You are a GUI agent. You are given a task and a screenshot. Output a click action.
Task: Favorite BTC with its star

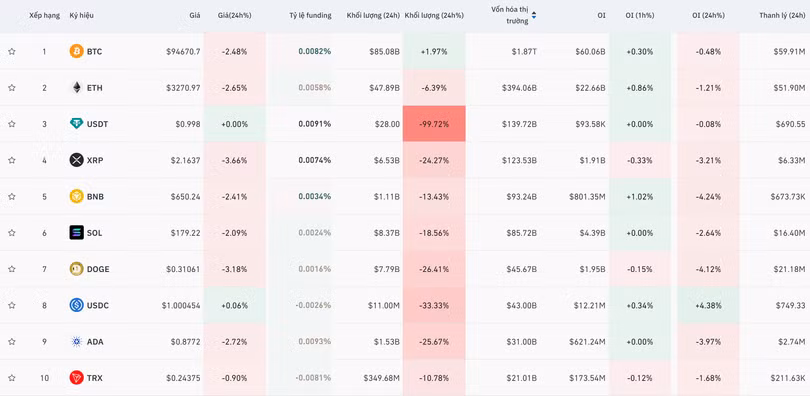click(11, 52)
